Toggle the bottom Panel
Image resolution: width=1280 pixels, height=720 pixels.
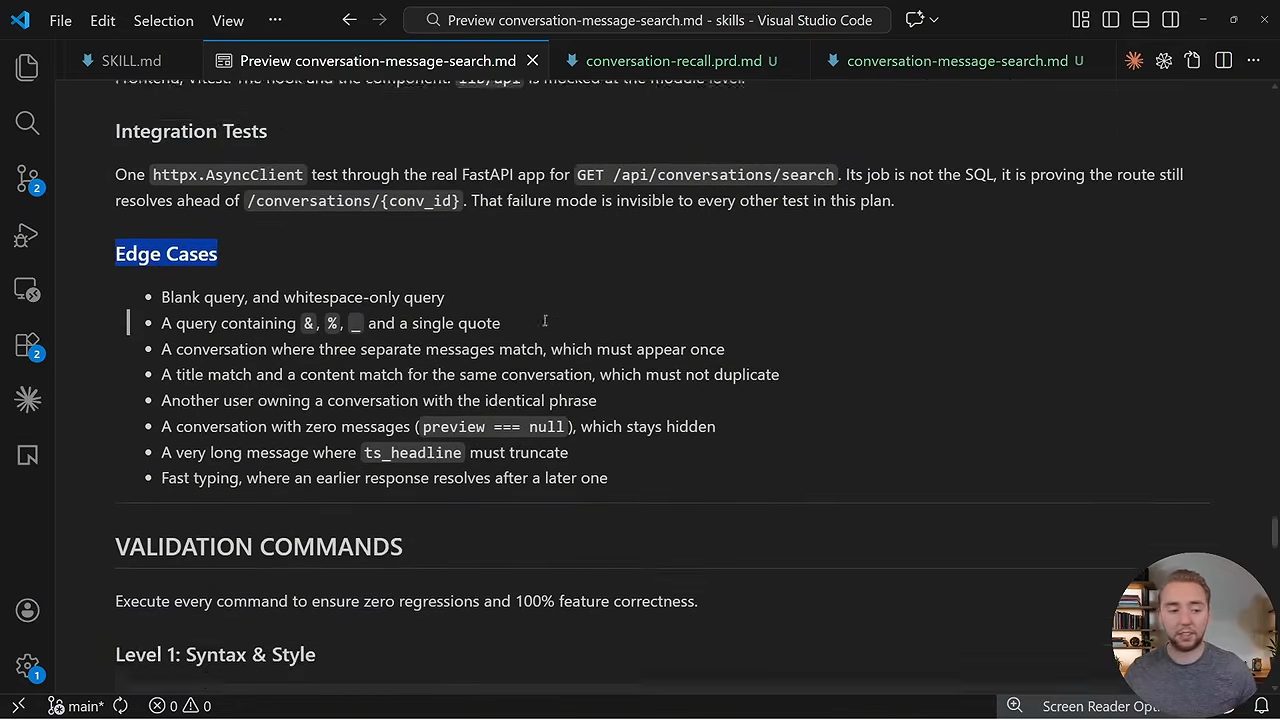click(x=1141, y=20)
